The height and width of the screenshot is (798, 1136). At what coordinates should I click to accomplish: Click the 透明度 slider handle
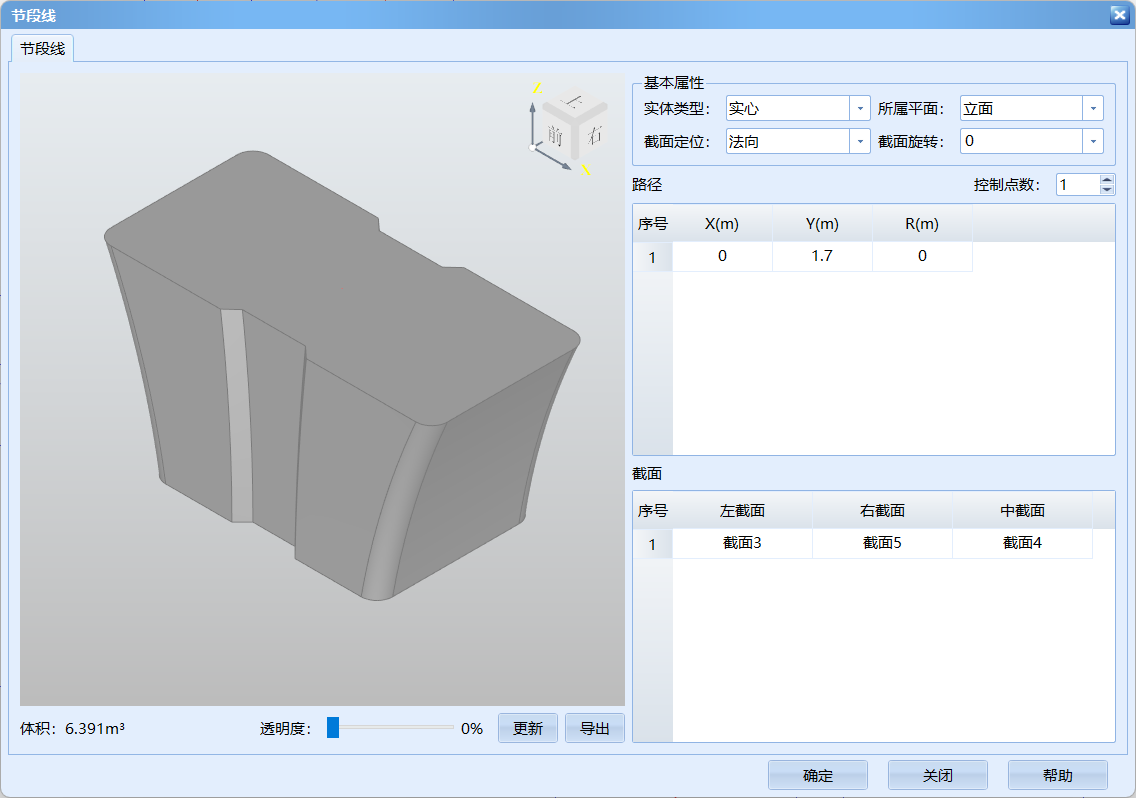click(x=333, y=728)
